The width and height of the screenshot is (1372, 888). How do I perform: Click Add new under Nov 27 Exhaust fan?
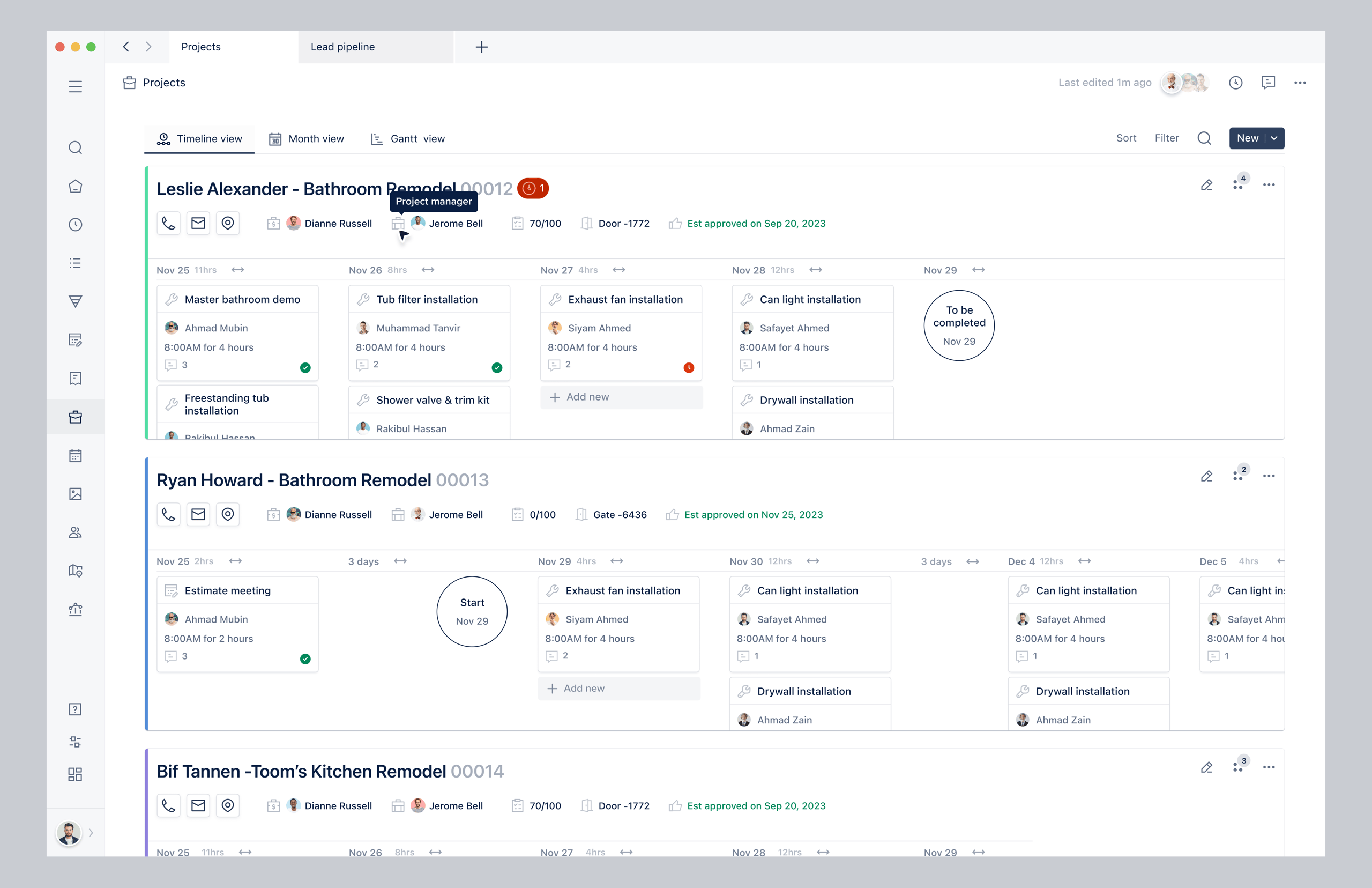coord(621,397)
